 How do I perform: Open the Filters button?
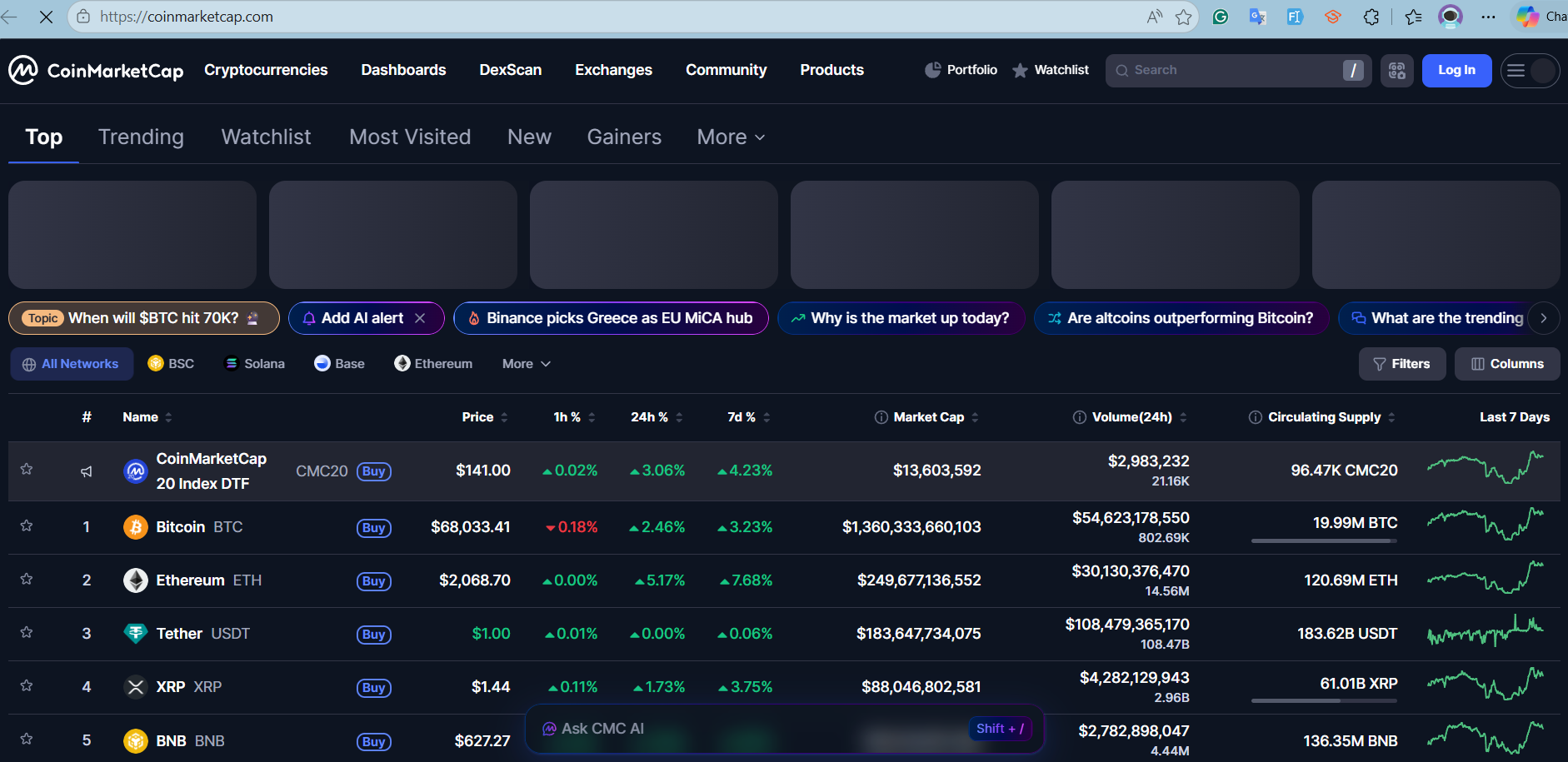click(x=1401, y=364)
